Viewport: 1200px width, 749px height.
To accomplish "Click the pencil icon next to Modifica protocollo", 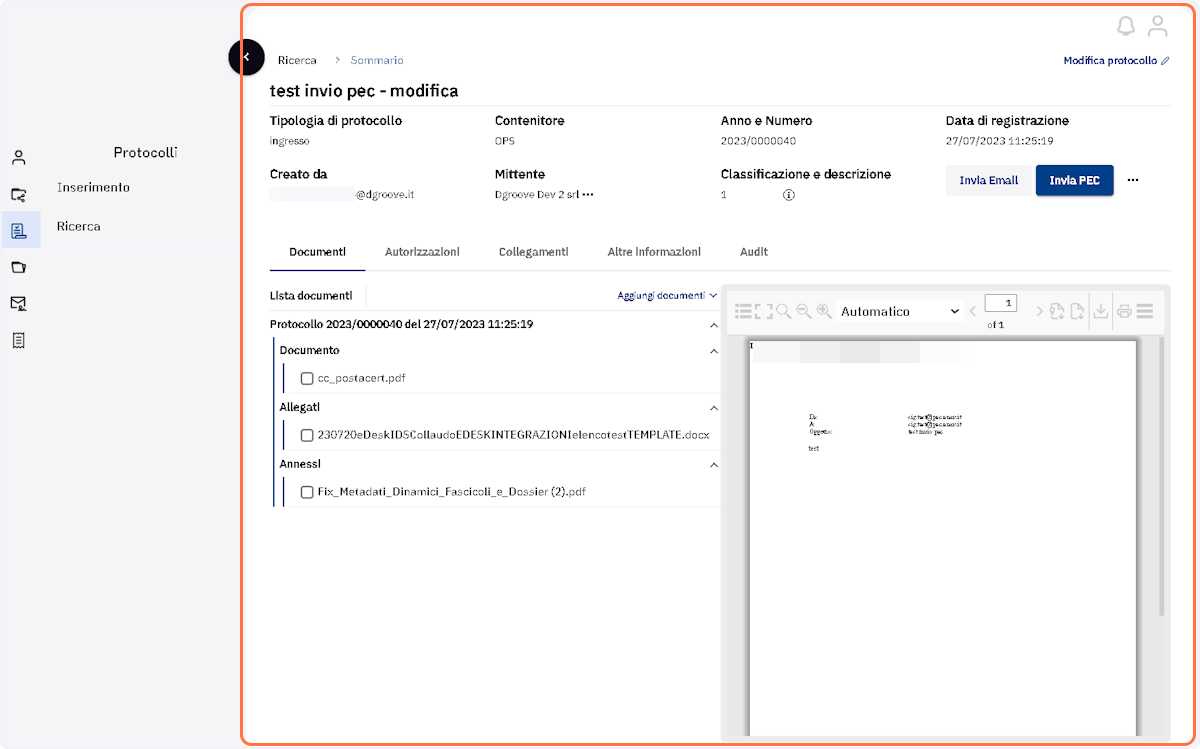I will pyautogui.click(x=1165, y=61).
